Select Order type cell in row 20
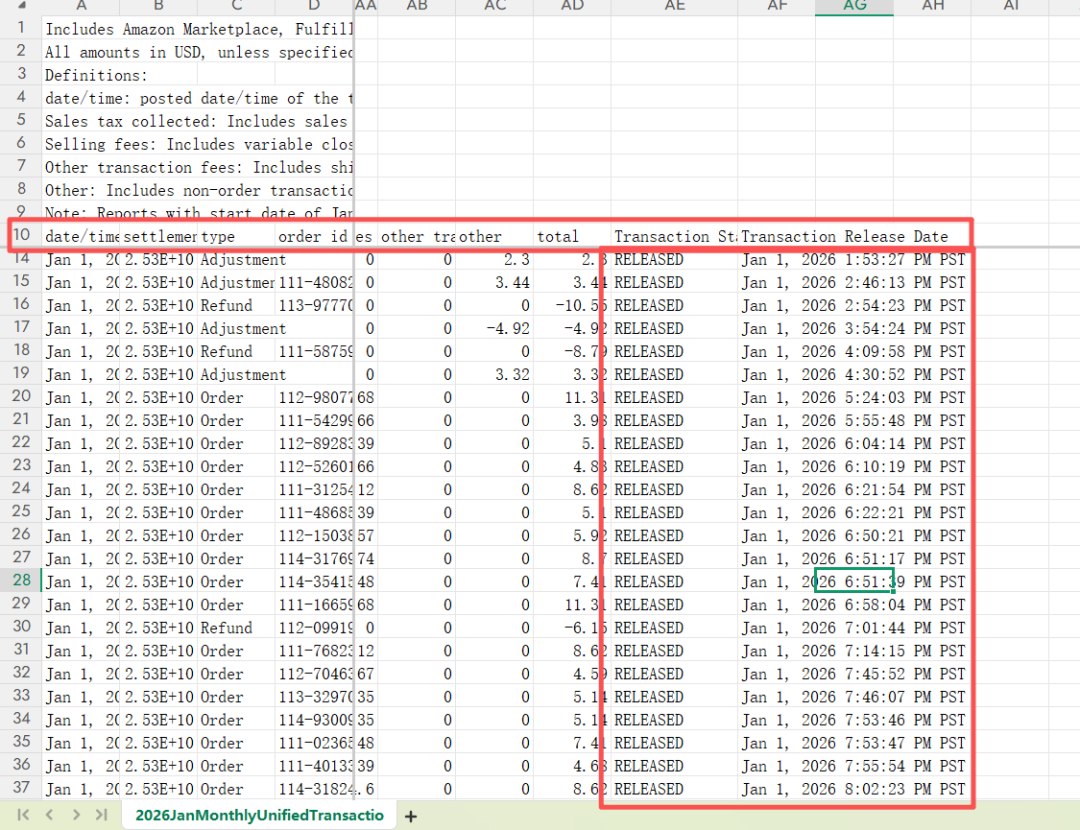1080x830 pixels. tap(236, 397)
